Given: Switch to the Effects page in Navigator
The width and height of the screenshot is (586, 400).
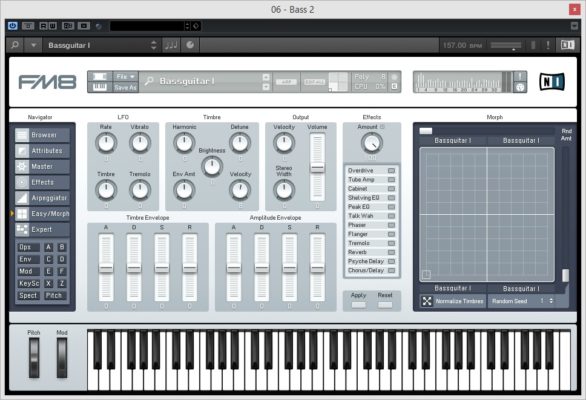Looking at the screenshot, I should (42, 182).
